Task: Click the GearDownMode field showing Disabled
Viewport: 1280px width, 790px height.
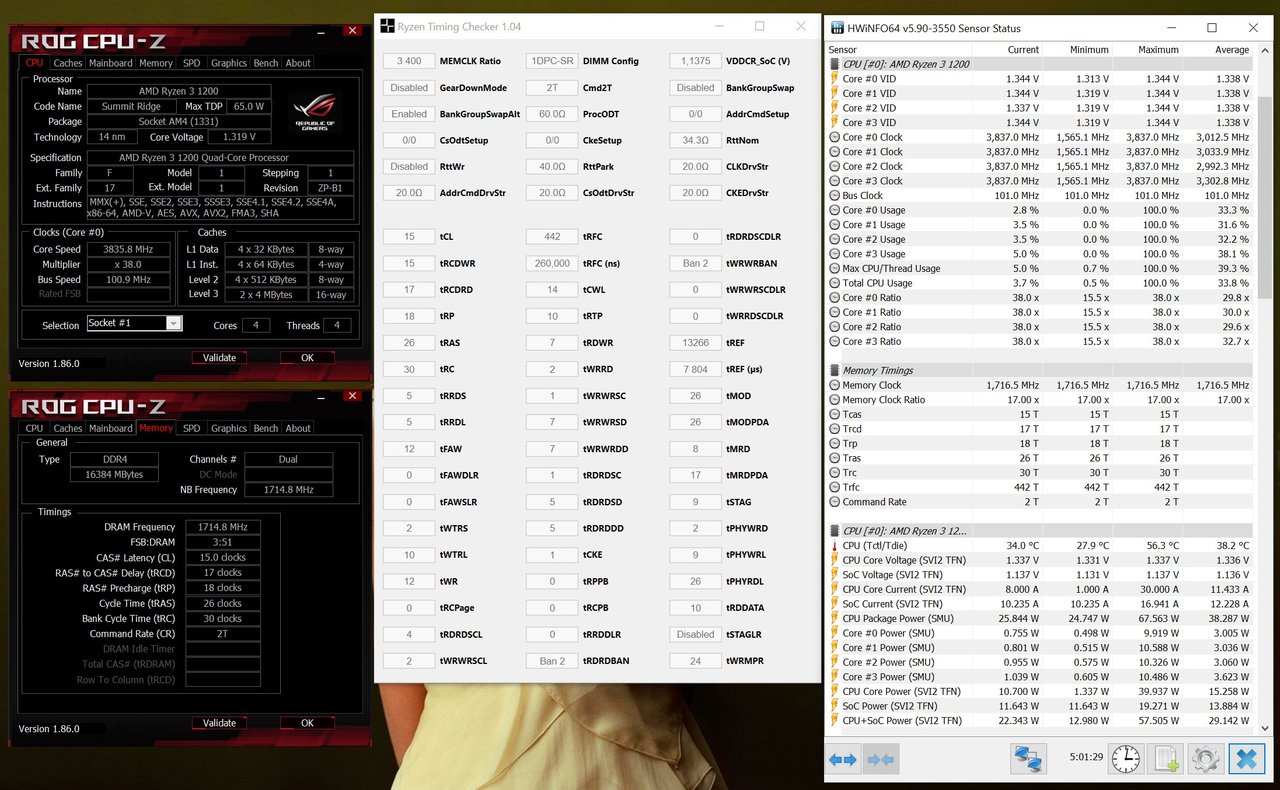Action: point(409,88)
